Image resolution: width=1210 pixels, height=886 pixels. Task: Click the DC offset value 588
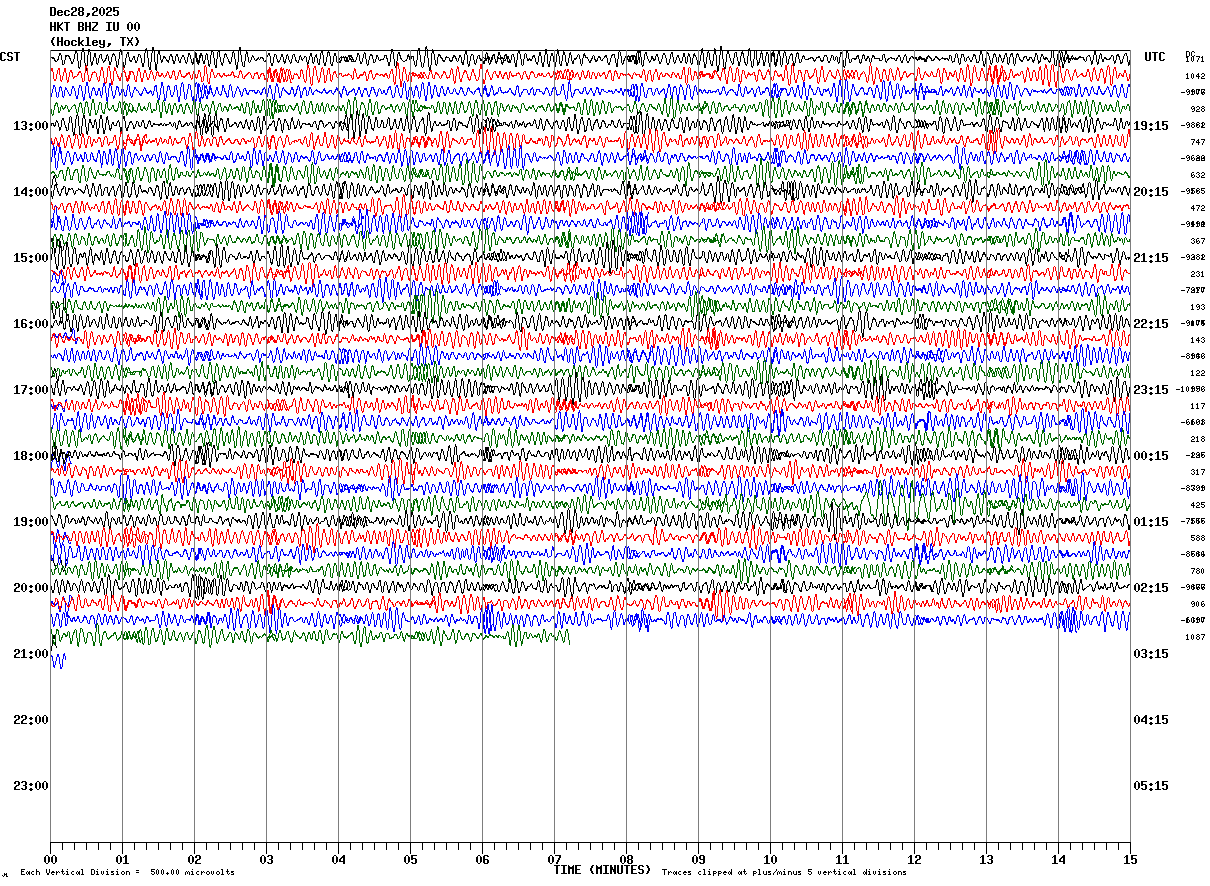(x=1197, y=538)
